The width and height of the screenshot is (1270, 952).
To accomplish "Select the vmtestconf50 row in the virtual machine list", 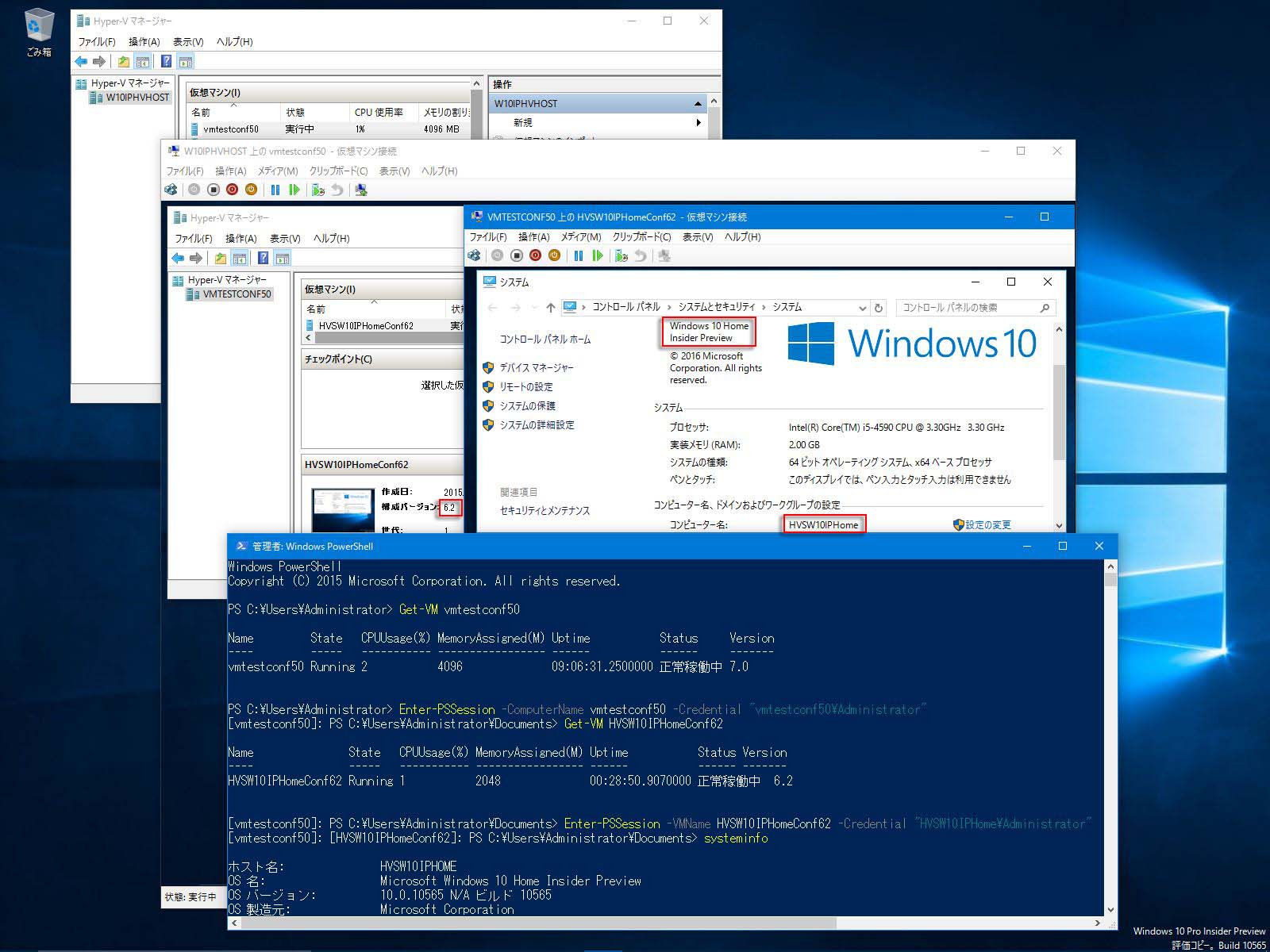I will (x=329, y=129).
